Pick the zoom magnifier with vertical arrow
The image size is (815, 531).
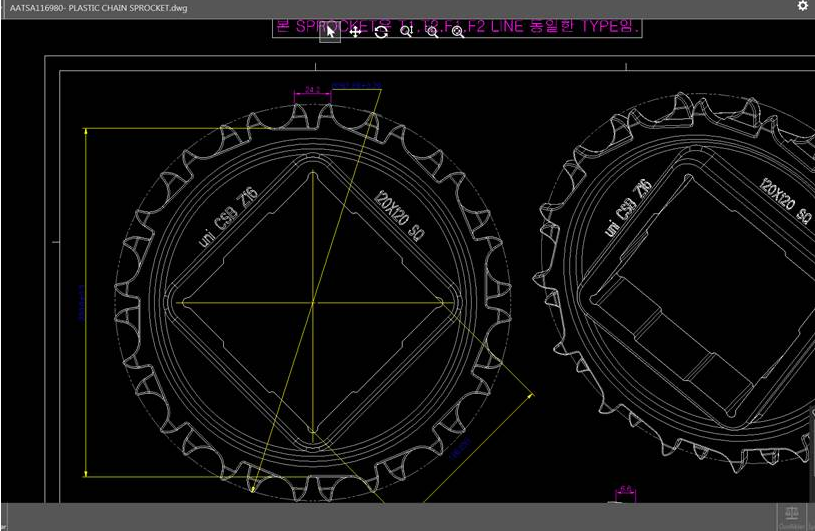pyautogui.click(x=406, y=32)
